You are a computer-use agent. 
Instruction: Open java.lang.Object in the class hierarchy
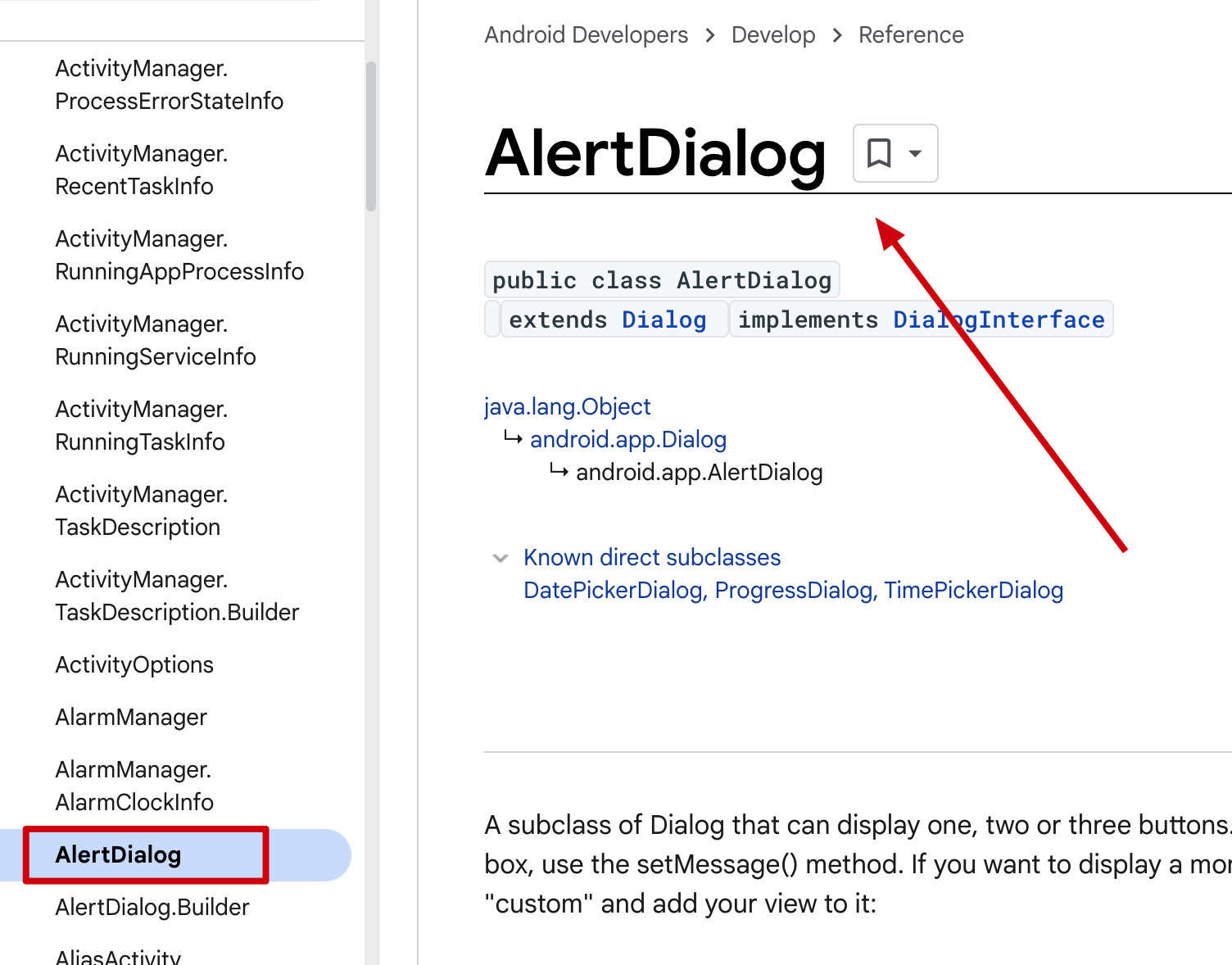click(x=568, y=406)
